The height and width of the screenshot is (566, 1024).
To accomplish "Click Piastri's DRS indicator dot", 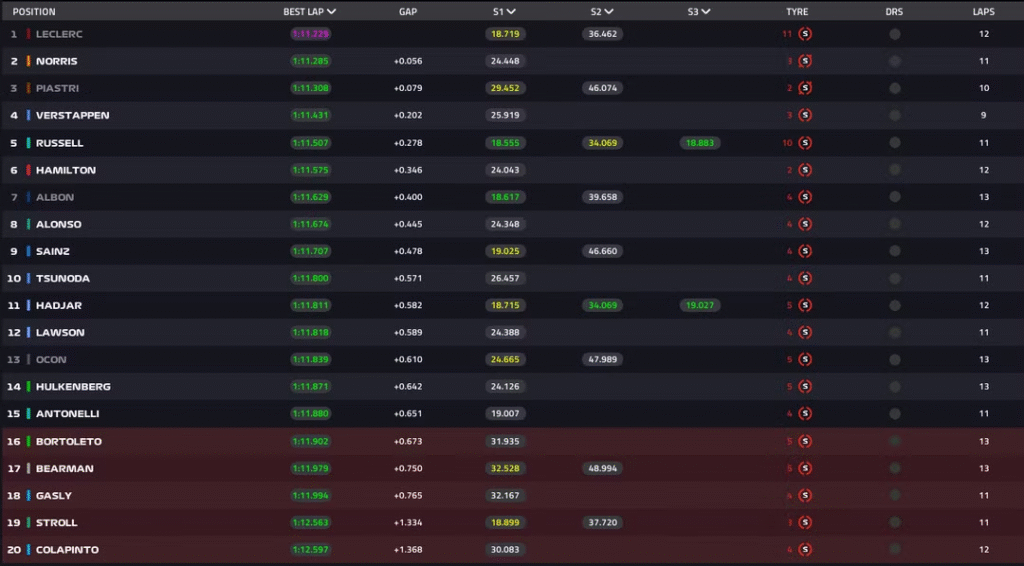I will (895, 88).
